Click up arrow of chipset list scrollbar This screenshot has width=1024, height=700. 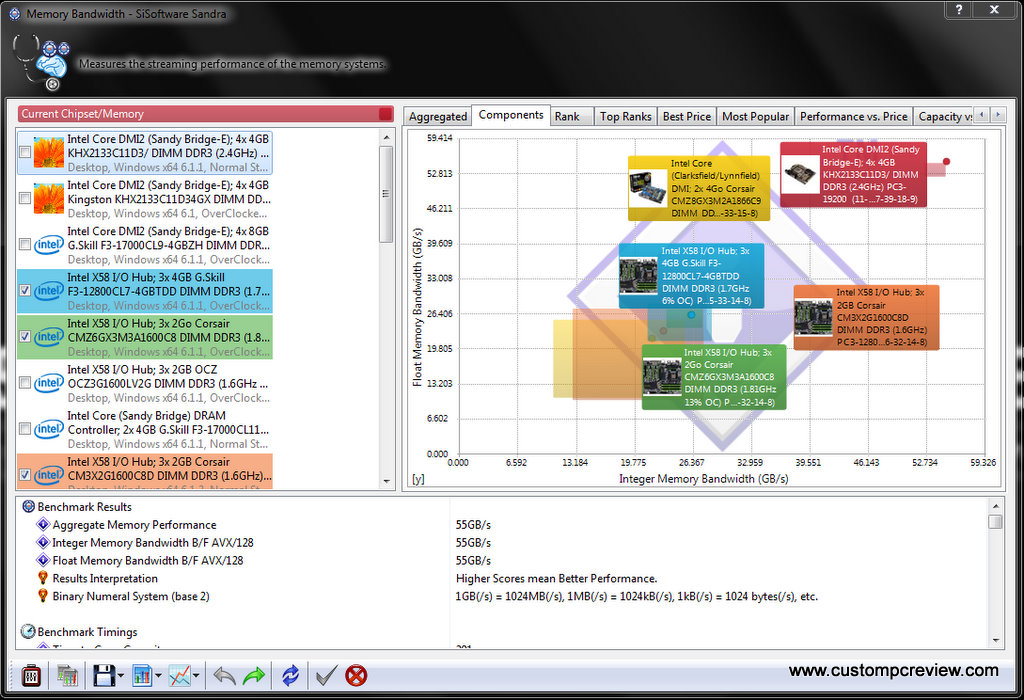[x=387, y=137]
